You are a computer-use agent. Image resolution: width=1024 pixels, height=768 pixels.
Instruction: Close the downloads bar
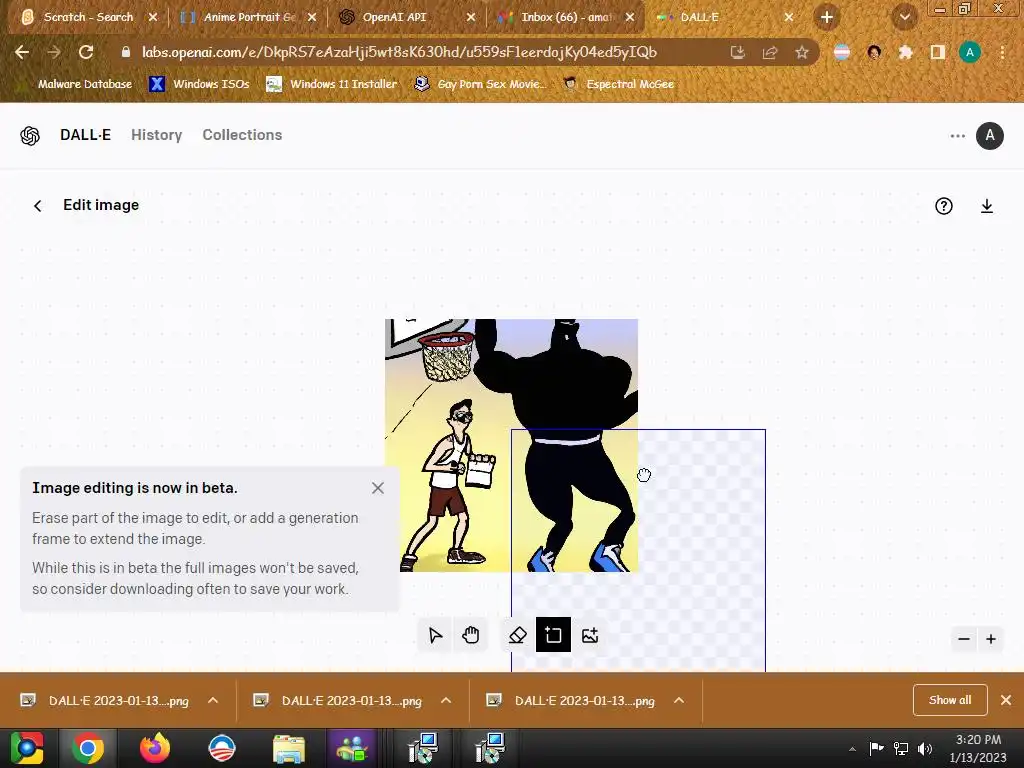pos(1006,700)
